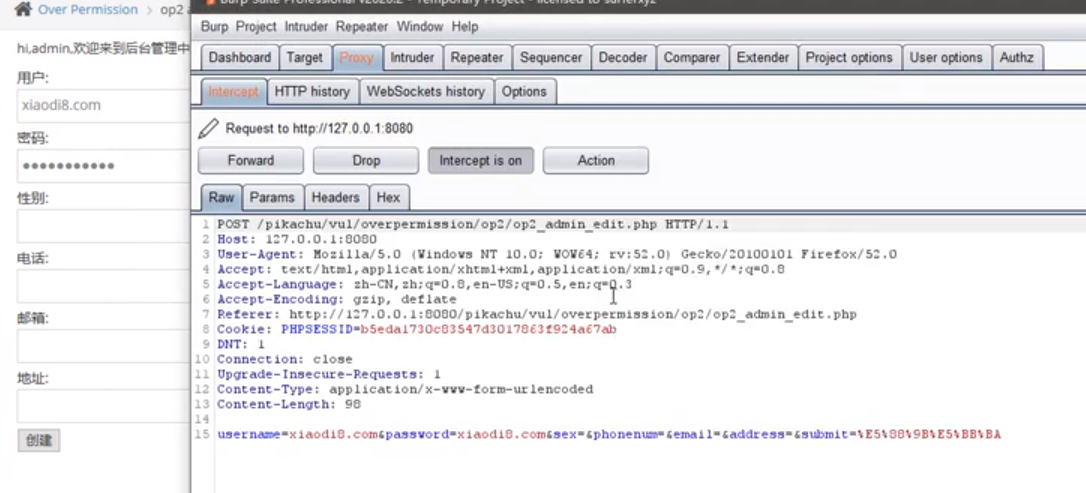Image resolution: width=1086 pixels, height=493 pixels.
Task: Click the Accept-Encoding: gzip, deflate line
Action: [x=337, y=300]
